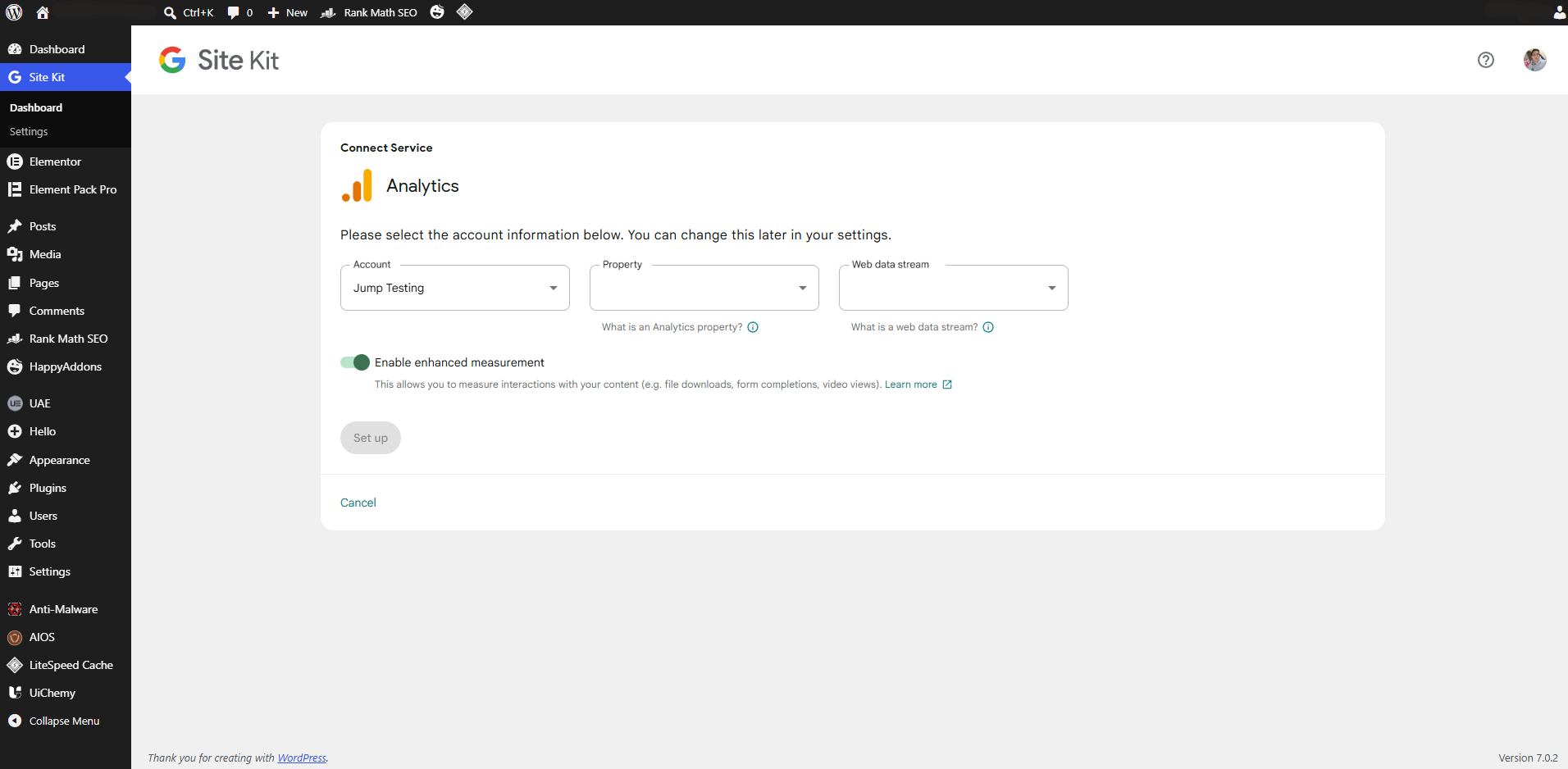Image resolution: width=1568 pixels, height=769 pixels.
Task: Open Appearance in sidebar
Action: tap(66, 460)
